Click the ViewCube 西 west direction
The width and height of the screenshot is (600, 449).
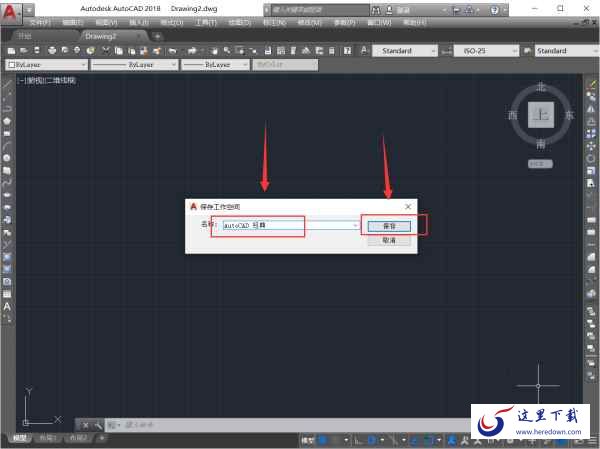(x=512, y=115)
